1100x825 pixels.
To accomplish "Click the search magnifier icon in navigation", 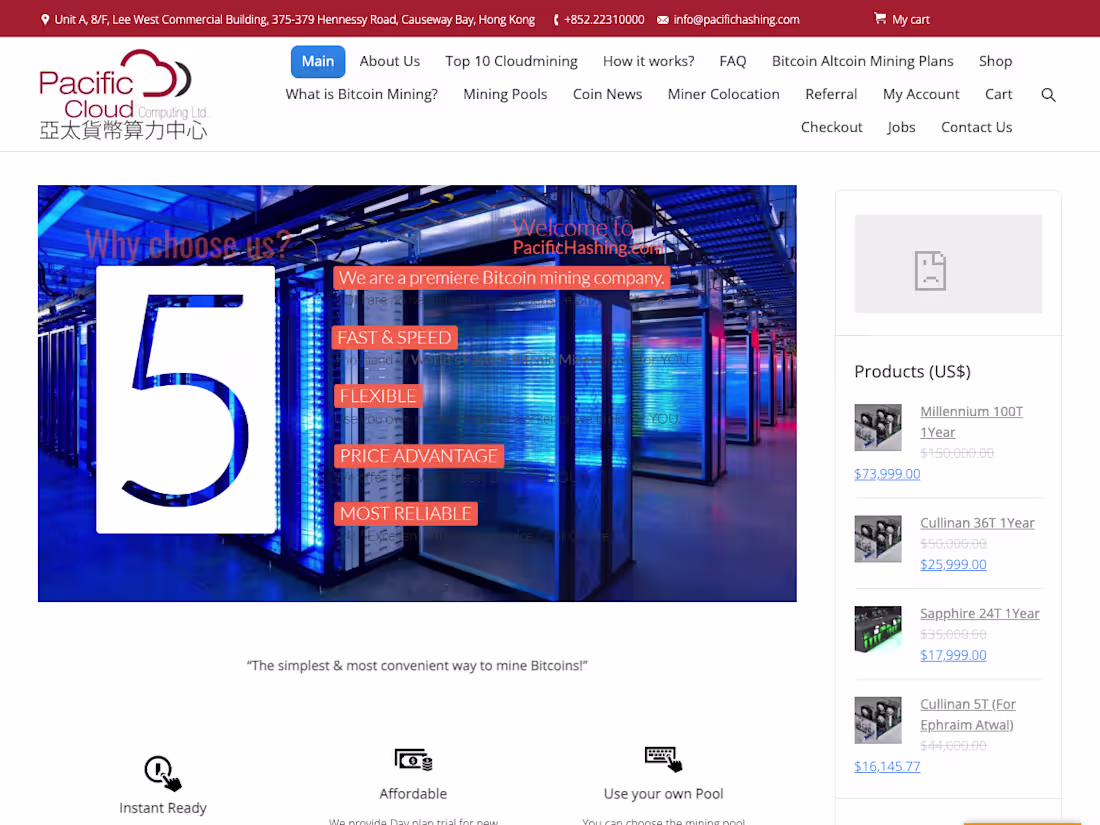I will 1048,94.
